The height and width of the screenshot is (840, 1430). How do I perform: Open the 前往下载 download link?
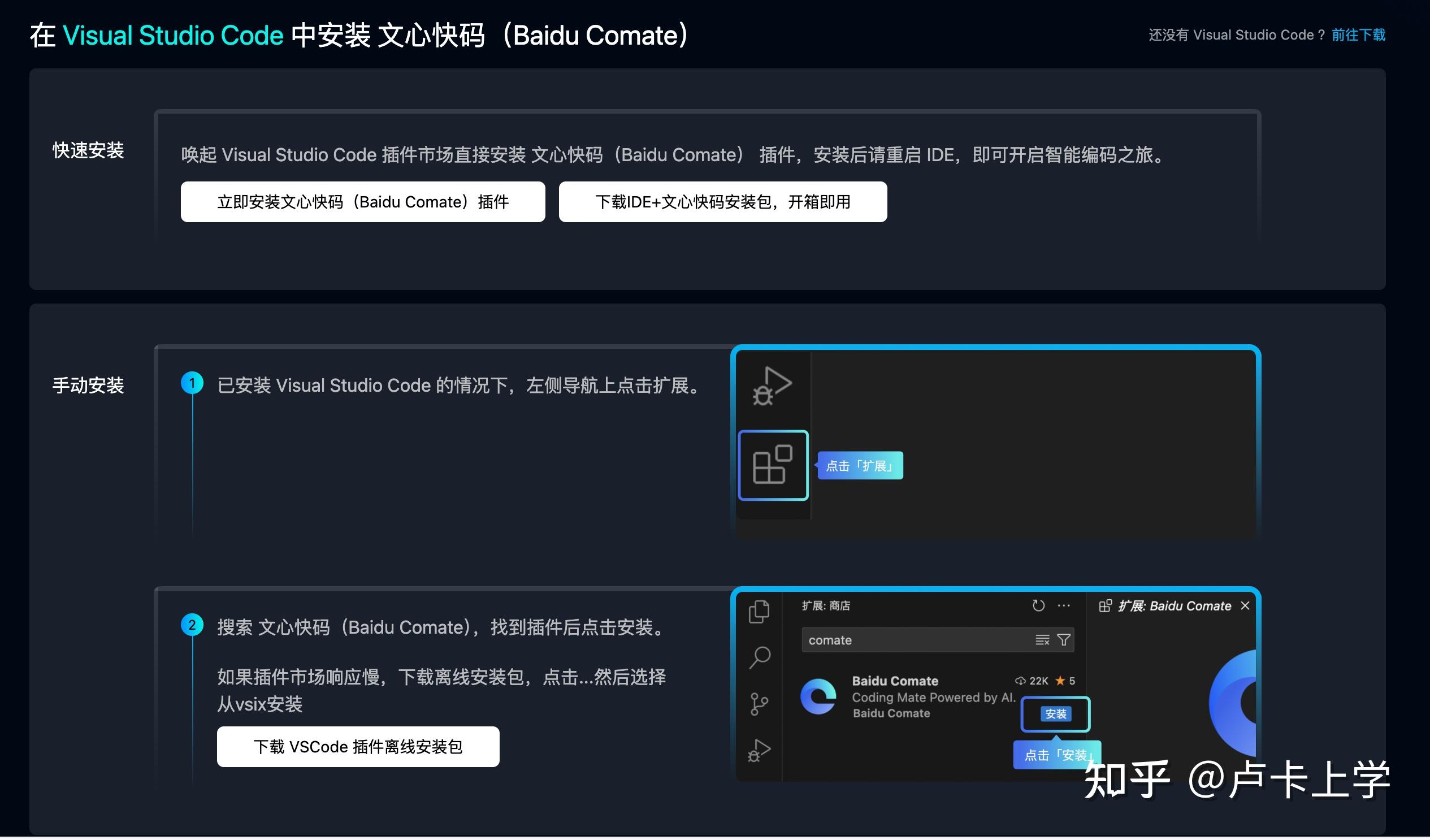tap(1359, 35)
